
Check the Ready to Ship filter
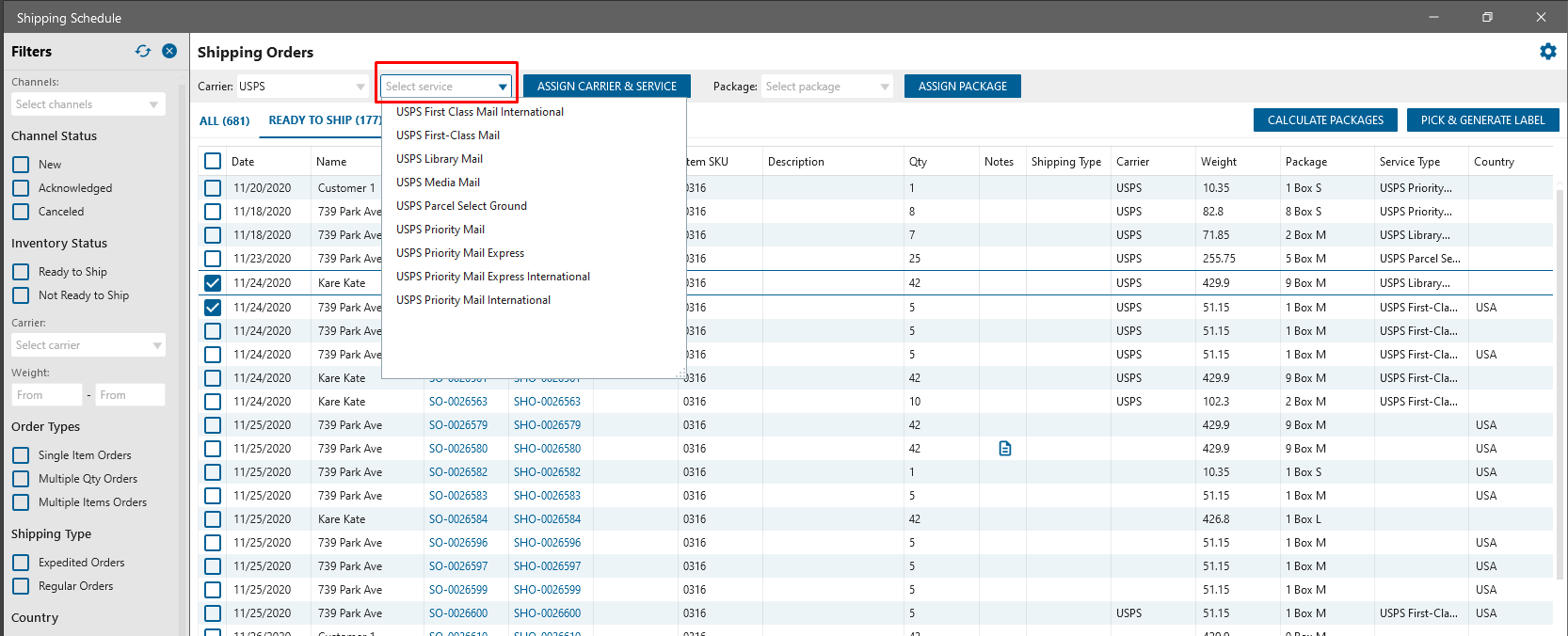click(x=21, y=272)
